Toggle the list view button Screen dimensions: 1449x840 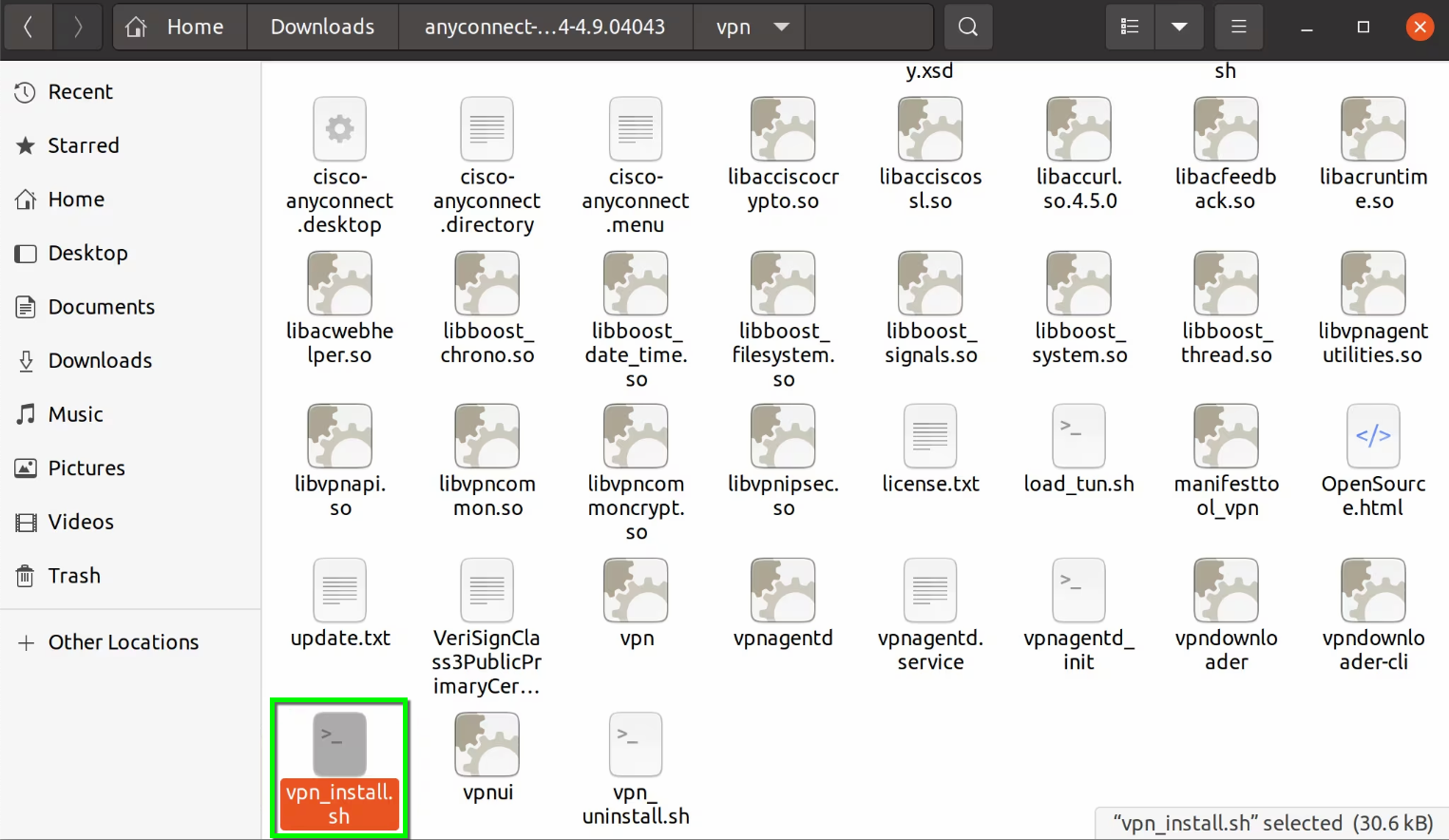(x=1130, y=27)
